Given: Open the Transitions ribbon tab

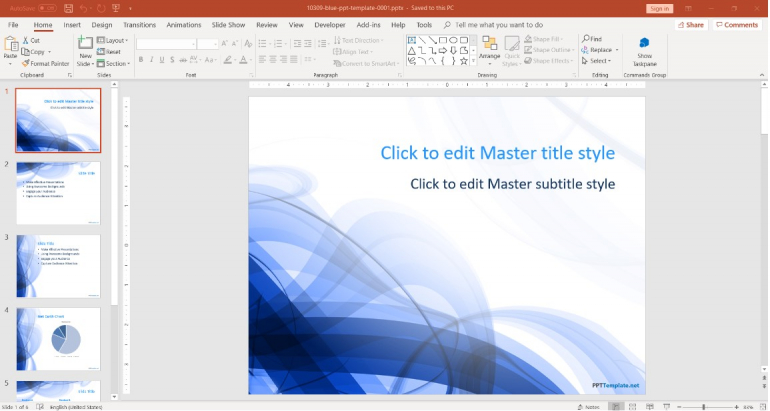Looking at the screenshot, I should point(139,24).
